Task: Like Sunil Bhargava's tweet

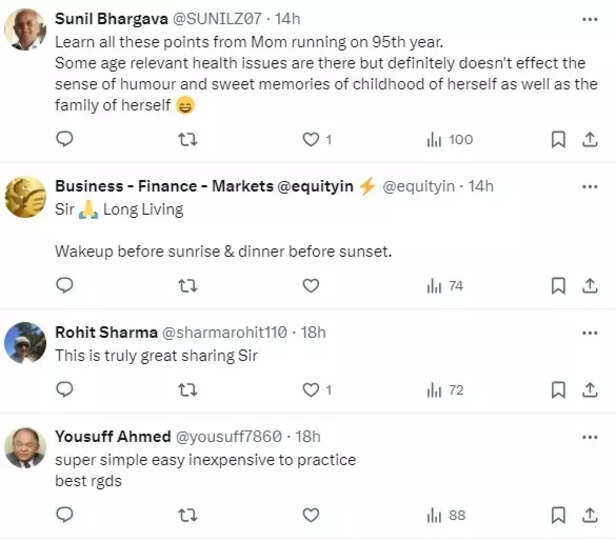Action: [x=311, y=140]
